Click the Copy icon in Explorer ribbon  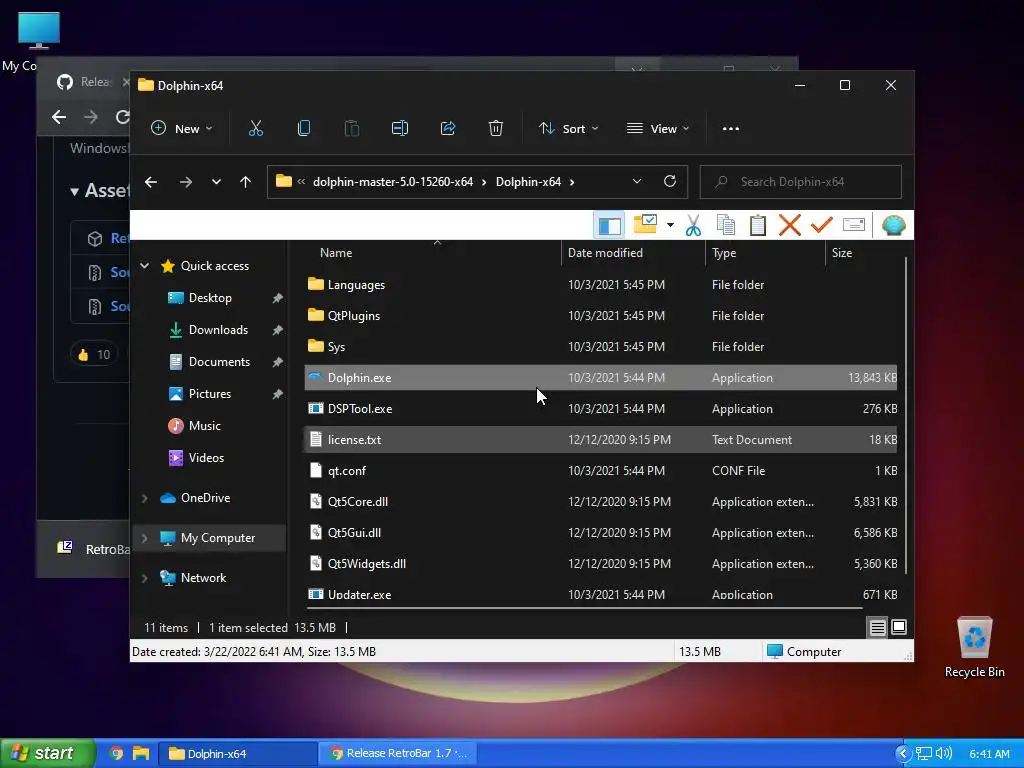pos(304,128)
